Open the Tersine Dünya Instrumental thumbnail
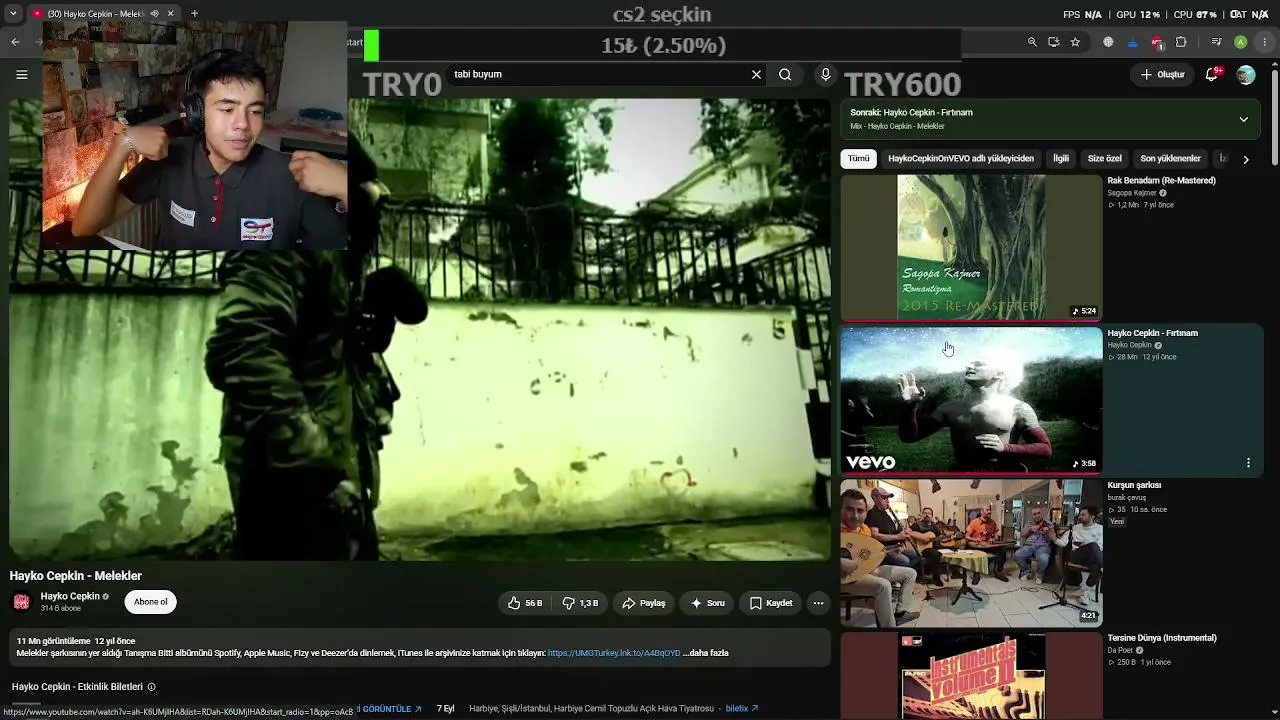This screenshot has height=720, width=1280. tap(971, 676)
